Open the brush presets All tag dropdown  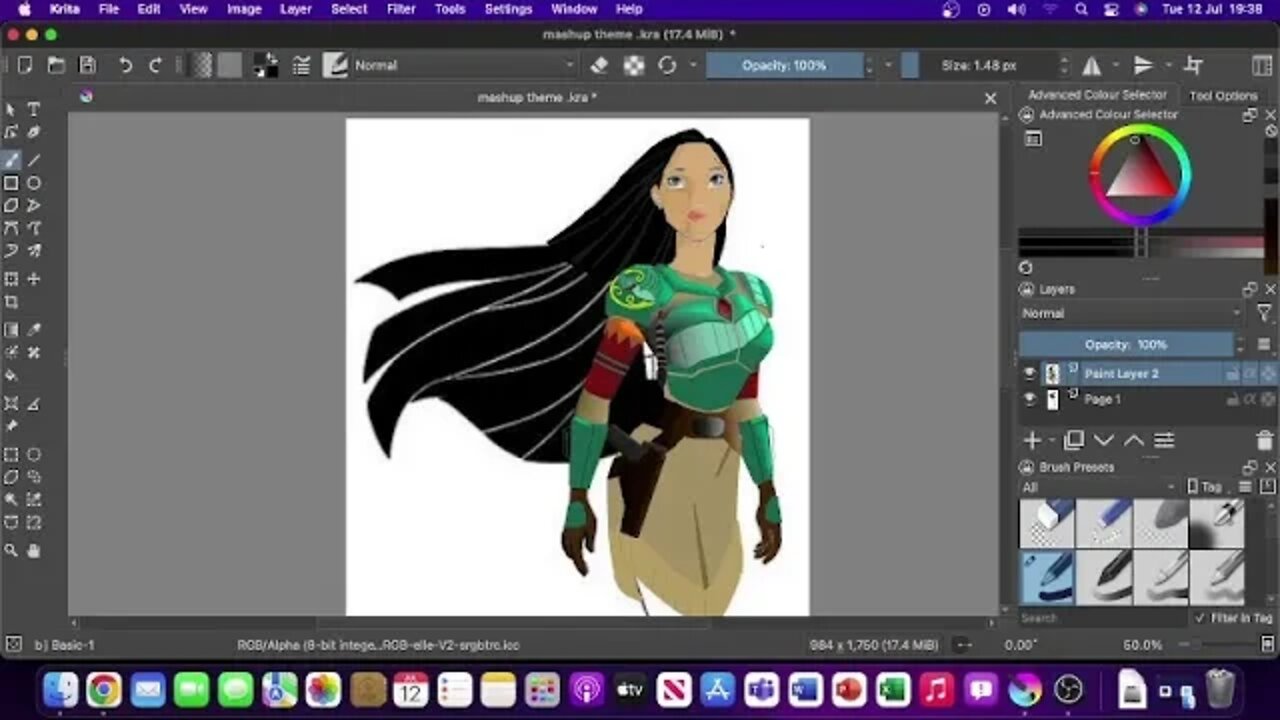click(x=1100, y=487)
